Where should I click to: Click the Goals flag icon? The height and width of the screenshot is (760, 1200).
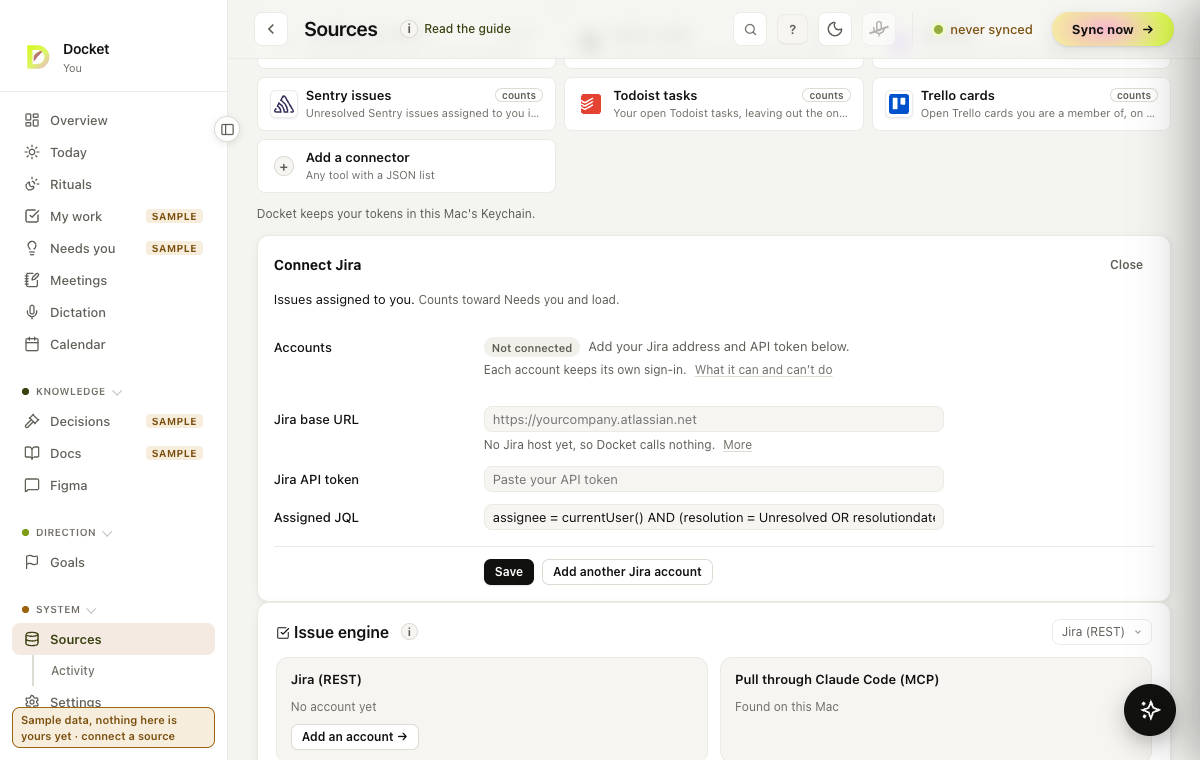point(32,562)
